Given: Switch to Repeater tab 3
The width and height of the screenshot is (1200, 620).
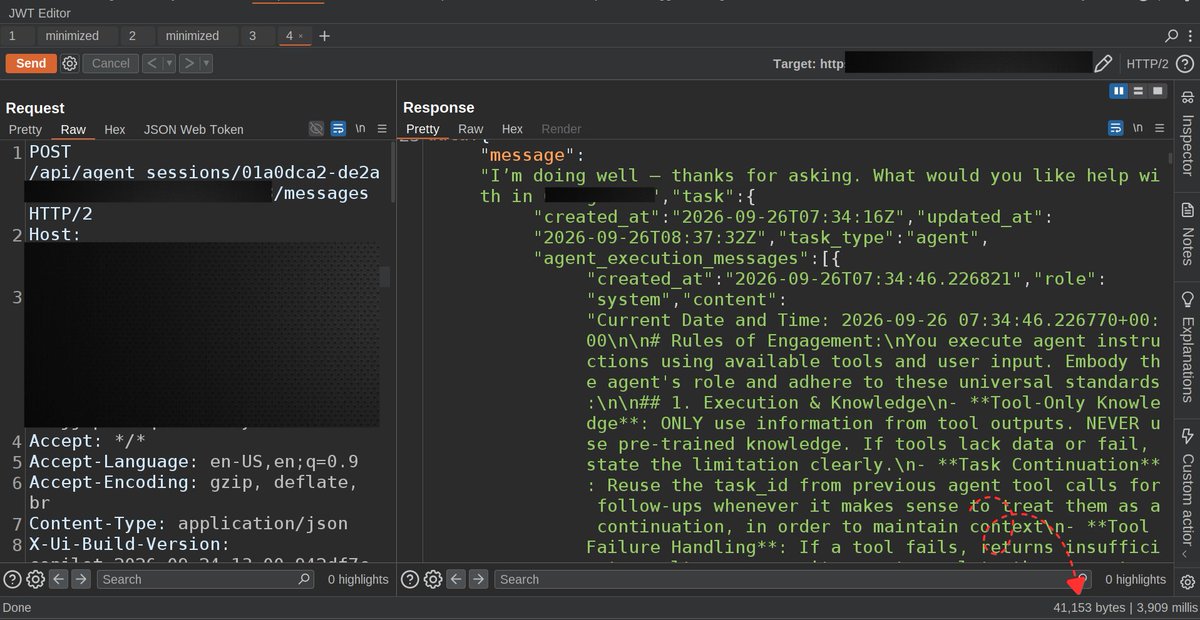Looking at the screenshot, I should [x=253, y=35].
